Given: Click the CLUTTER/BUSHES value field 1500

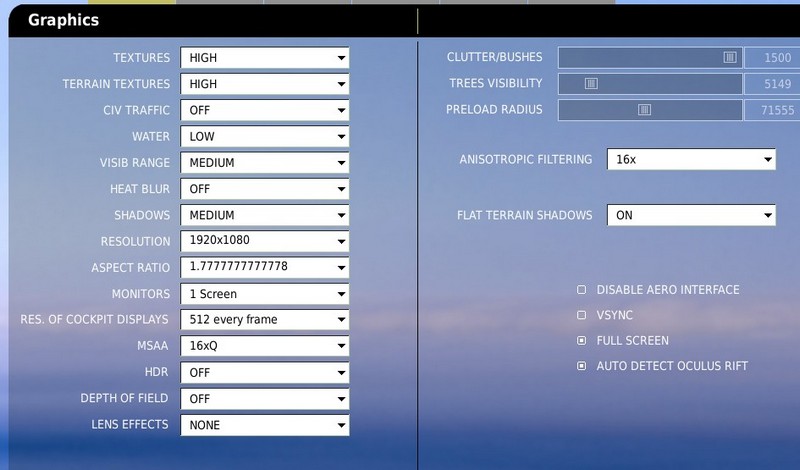Looking at the screenshot, I should coord(772,58).
